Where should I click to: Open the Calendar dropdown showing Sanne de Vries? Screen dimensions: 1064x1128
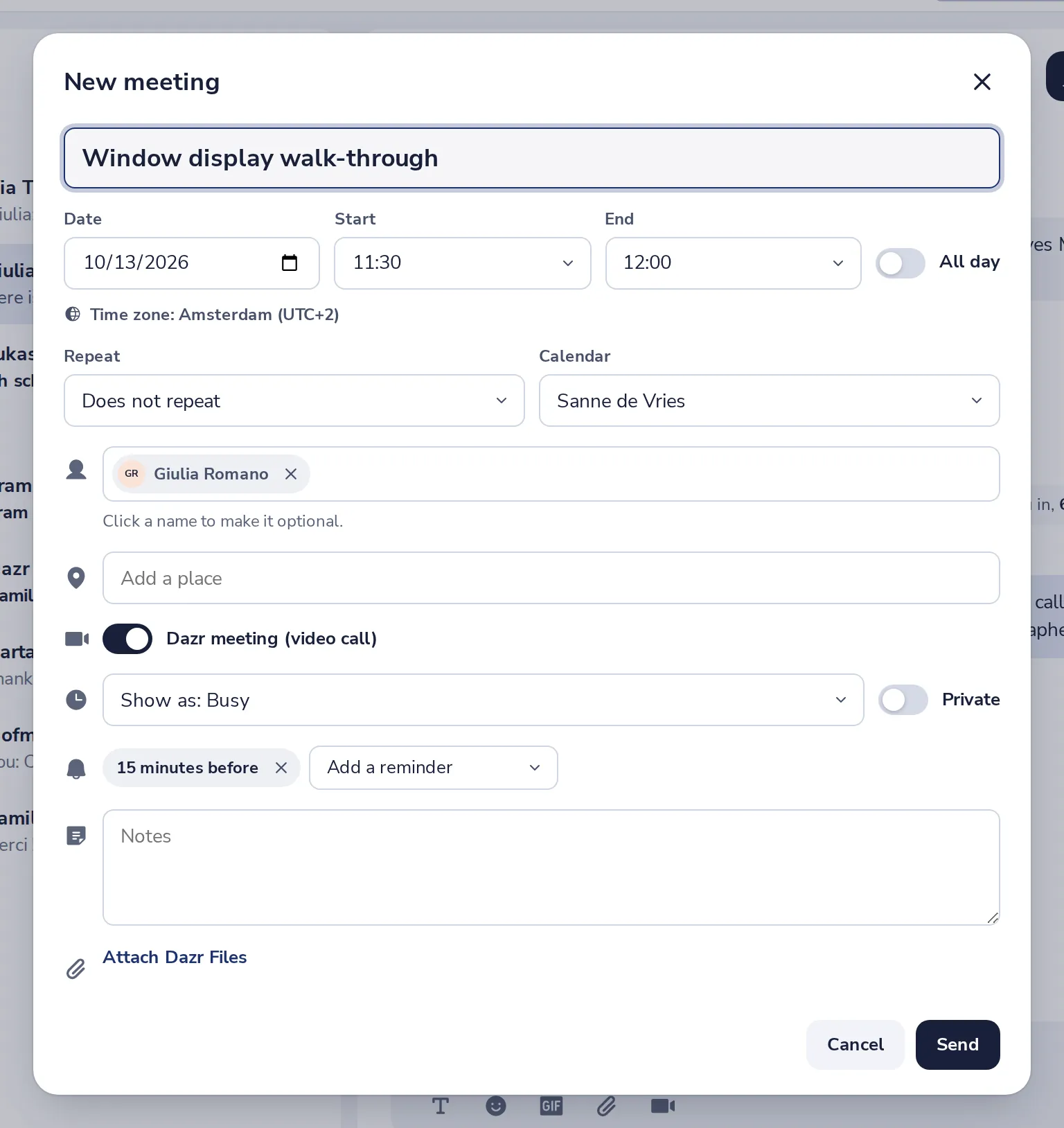tap(769, 400)
